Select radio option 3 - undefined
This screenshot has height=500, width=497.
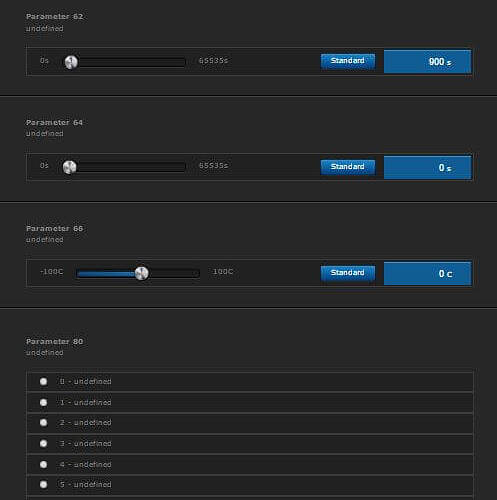click(43, 444)
